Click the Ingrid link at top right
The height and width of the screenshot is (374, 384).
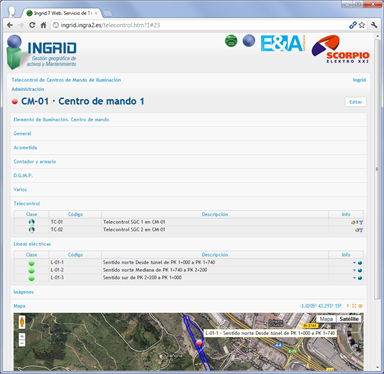click(x=359, y=80)
